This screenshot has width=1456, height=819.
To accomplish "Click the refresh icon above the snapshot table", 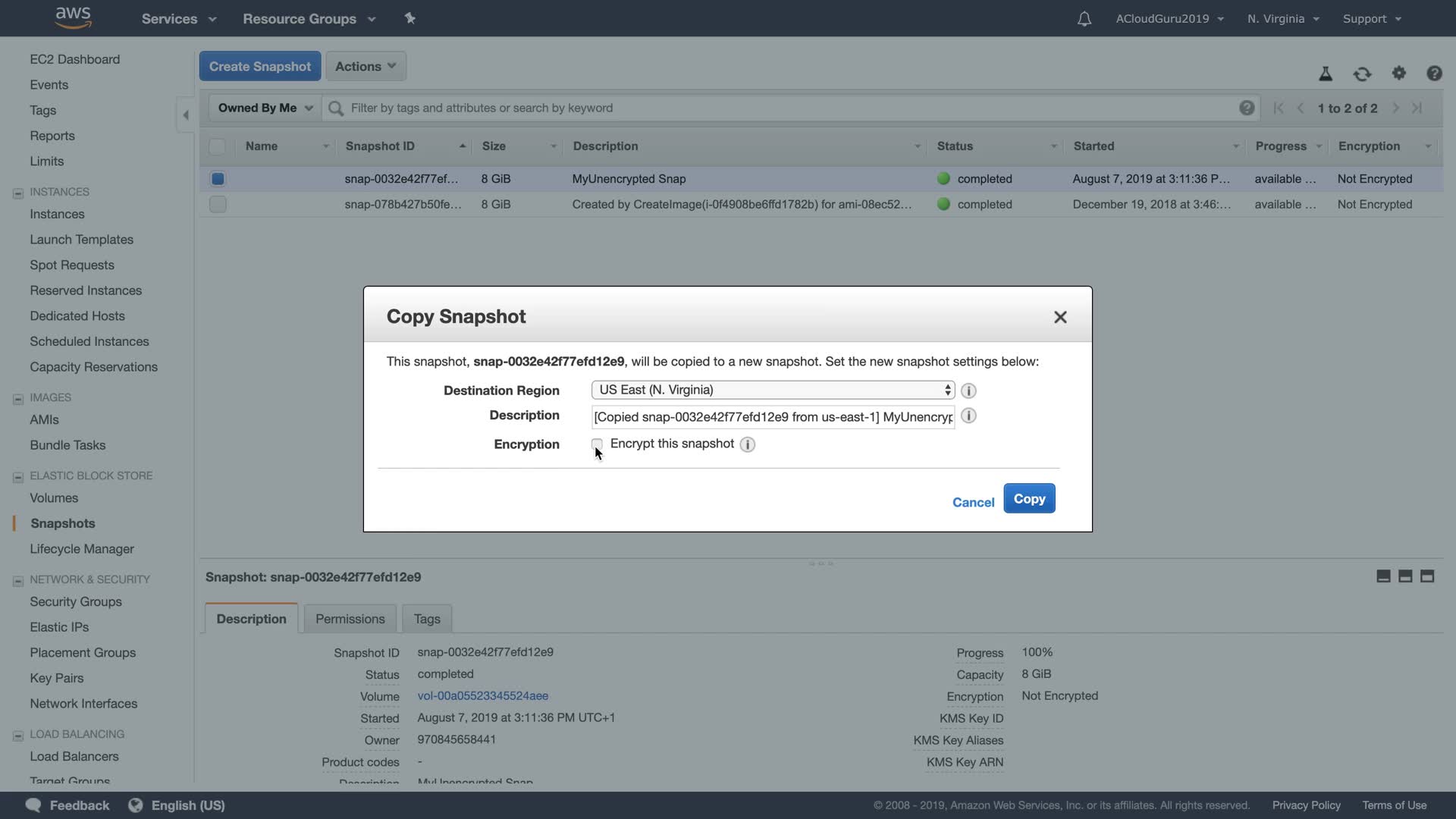I will (x=1362, y=74).
